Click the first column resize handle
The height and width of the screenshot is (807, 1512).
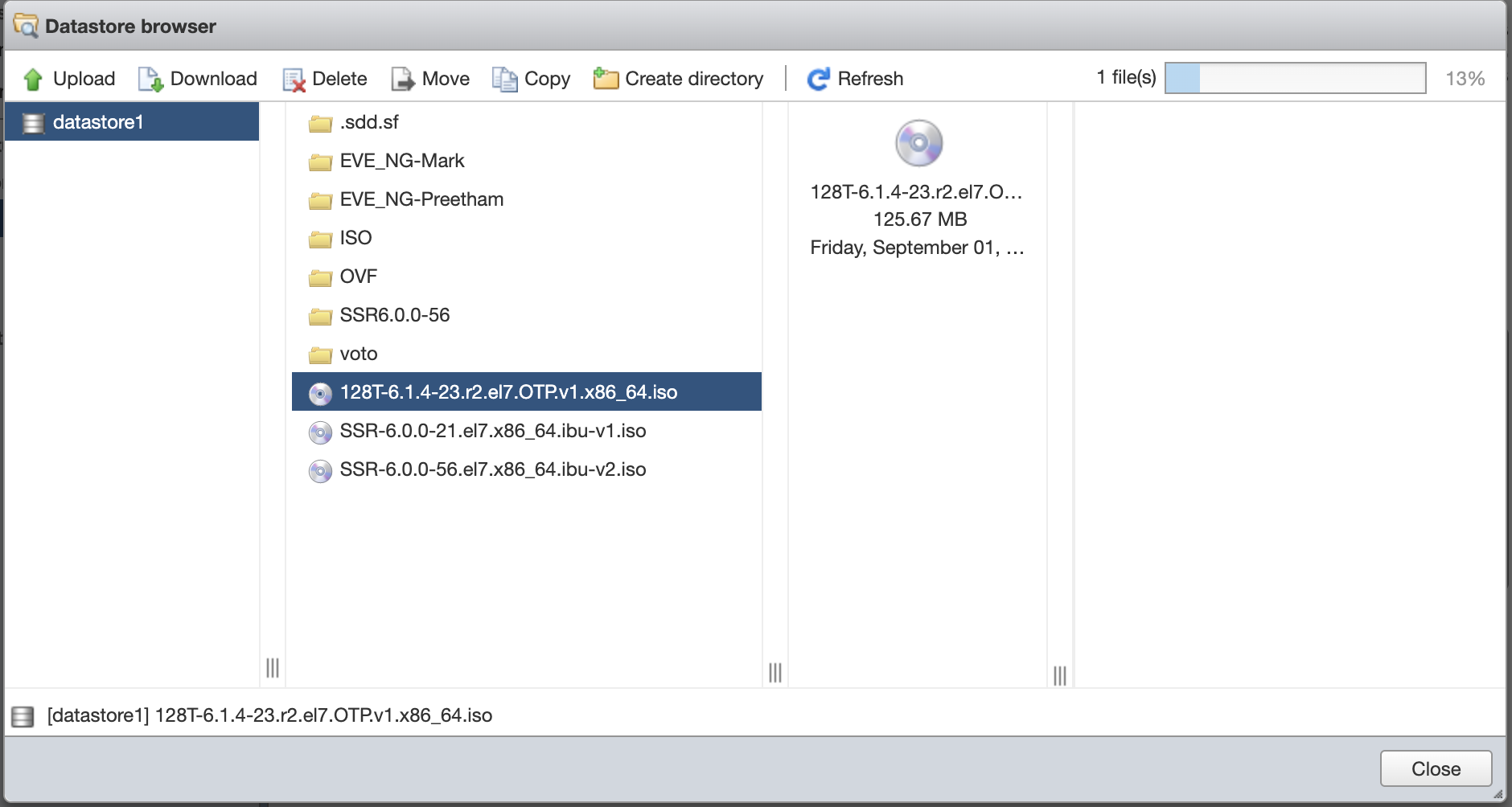pos(273,667)
